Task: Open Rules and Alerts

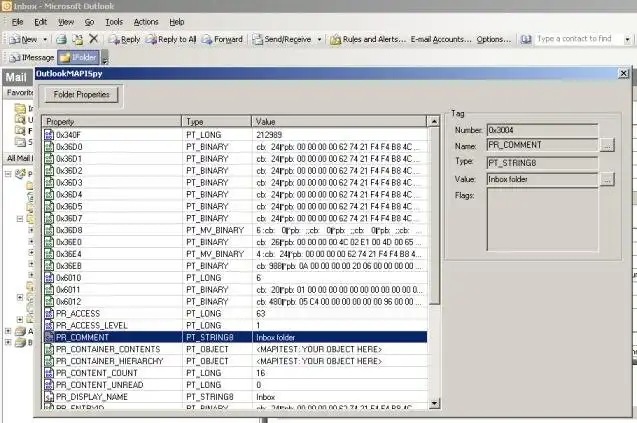Action: click(x=368, y=39)
